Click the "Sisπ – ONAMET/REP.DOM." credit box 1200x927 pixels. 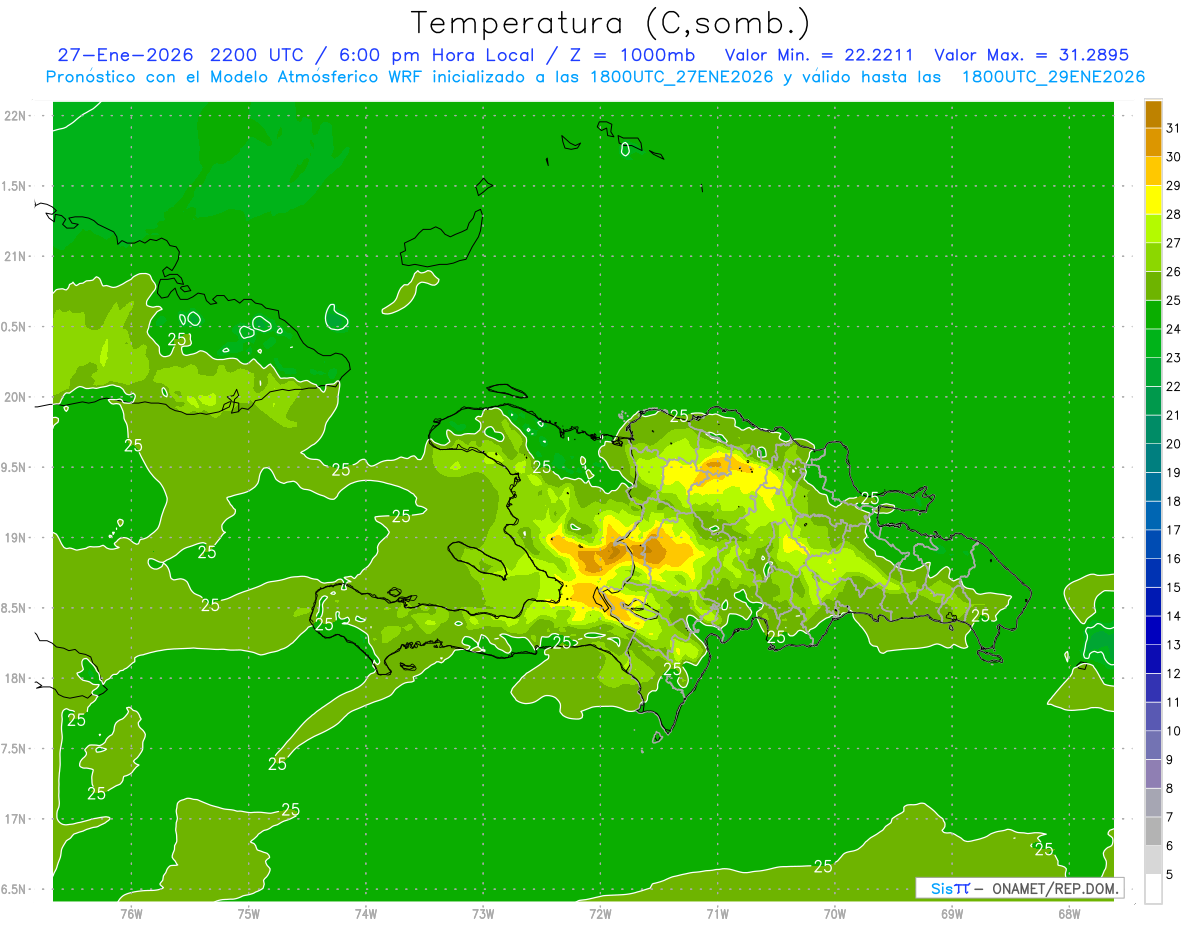tap(1018, 888)
